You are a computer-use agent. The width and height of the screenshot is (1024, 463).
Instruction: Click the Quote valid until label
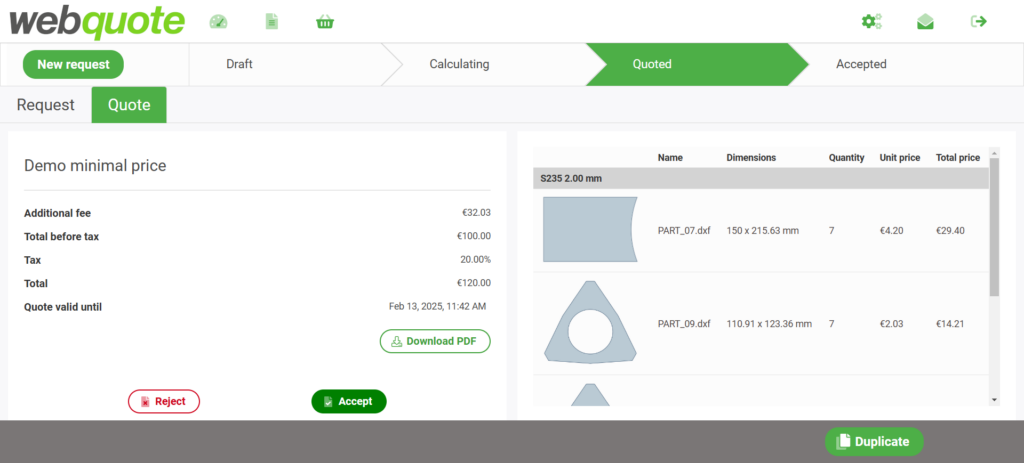tap(63, 307)
